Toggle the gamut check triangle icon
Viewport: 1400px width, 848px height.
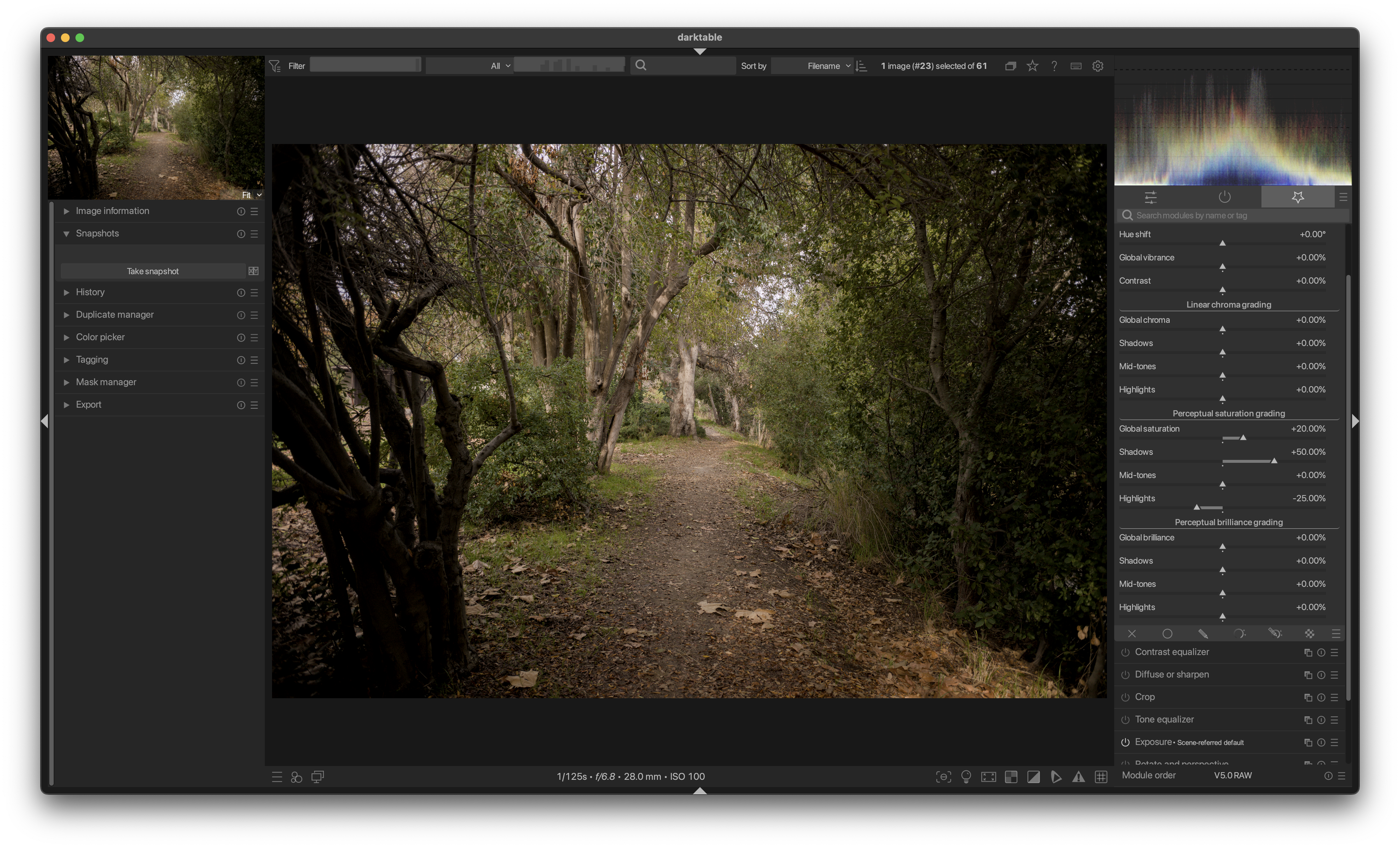1078,777
